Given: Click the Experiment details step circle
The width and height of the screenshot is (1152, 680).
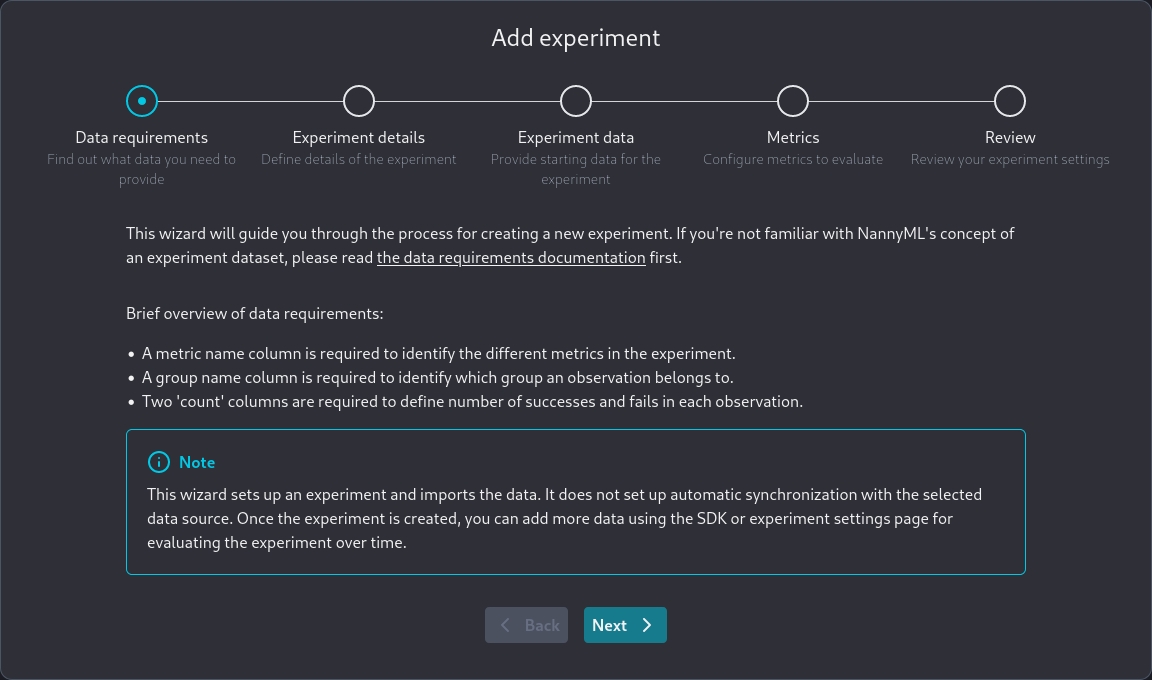Looking at the screenshot, I should tap(359, 101).
